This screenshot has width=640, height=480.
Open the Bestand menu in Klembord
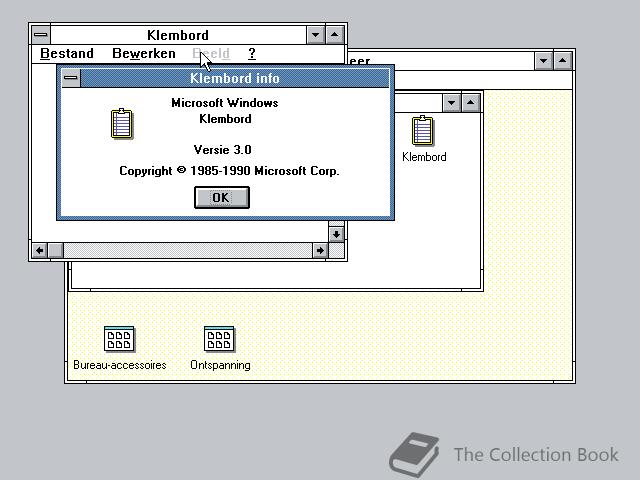click(67, 53)
